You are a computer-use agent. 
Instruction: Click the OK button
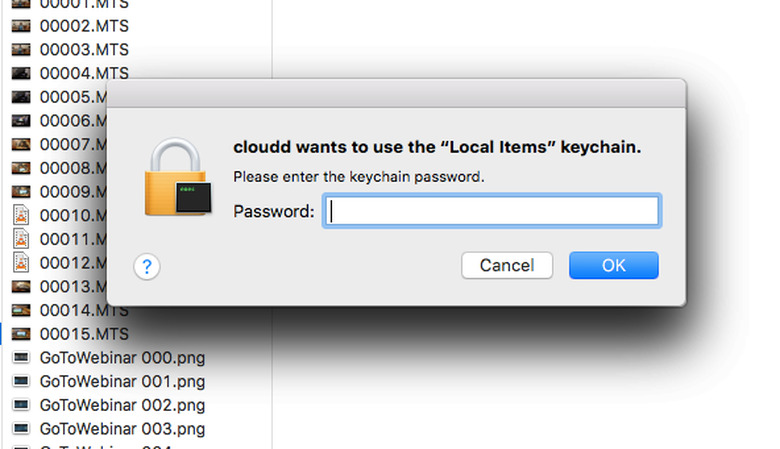coord(613,265)
